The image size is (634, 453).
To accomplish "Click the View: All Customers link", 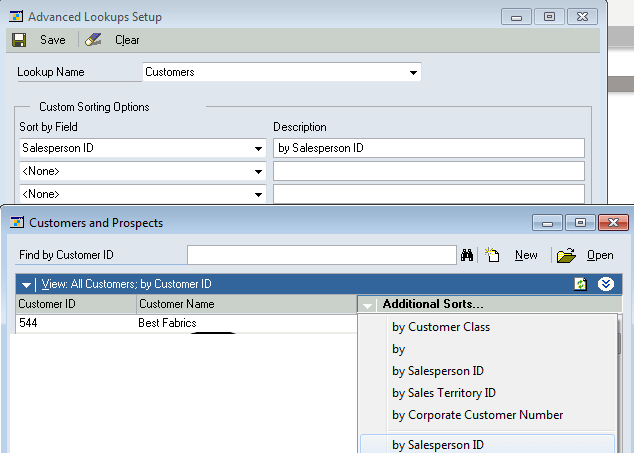I will [126, 284].
